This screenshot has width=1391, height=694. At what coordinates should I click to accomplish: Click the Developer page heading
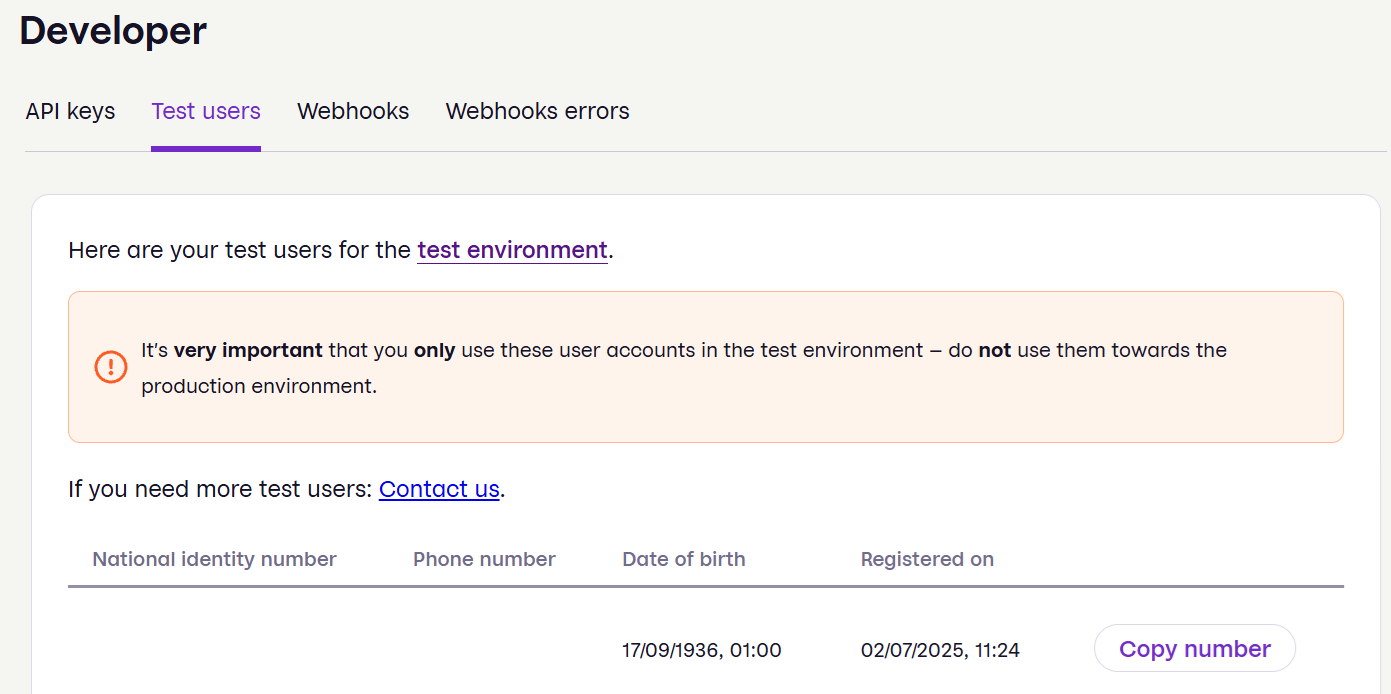click(x=113, y=31)
